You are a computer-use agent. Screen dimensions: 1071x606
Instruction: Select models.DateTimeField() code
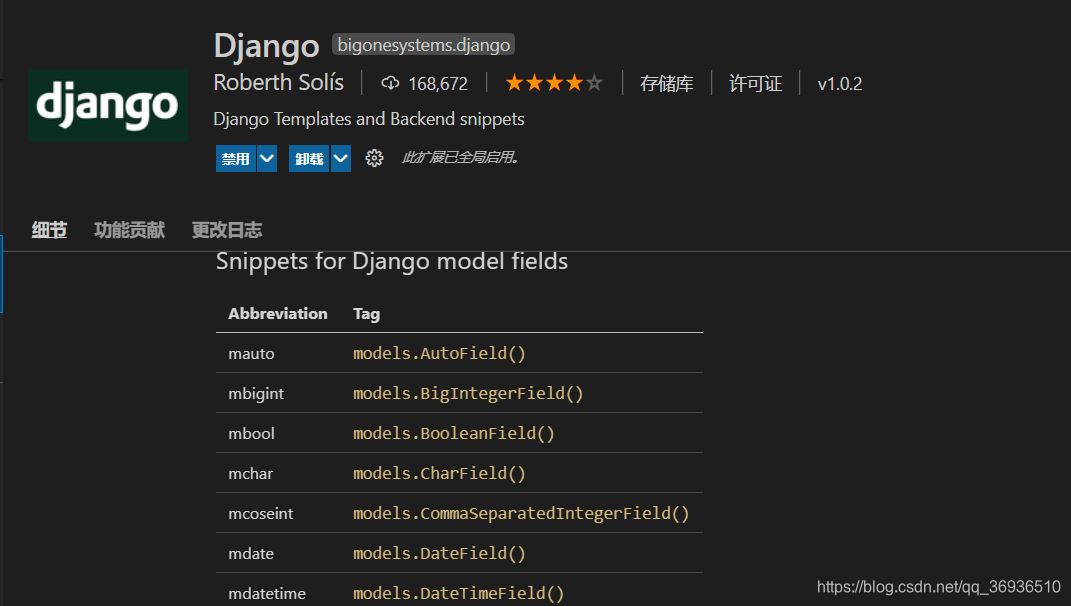click(x=458, y=593)
